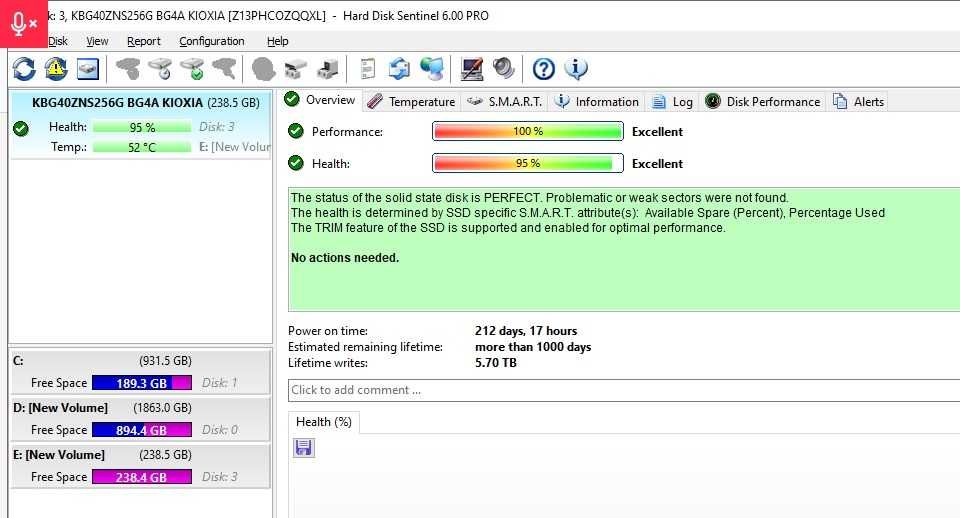Click 'Excellent' next to the Performance bar
The height and width of the screenshot is (518, 960).
coord(657,132)
